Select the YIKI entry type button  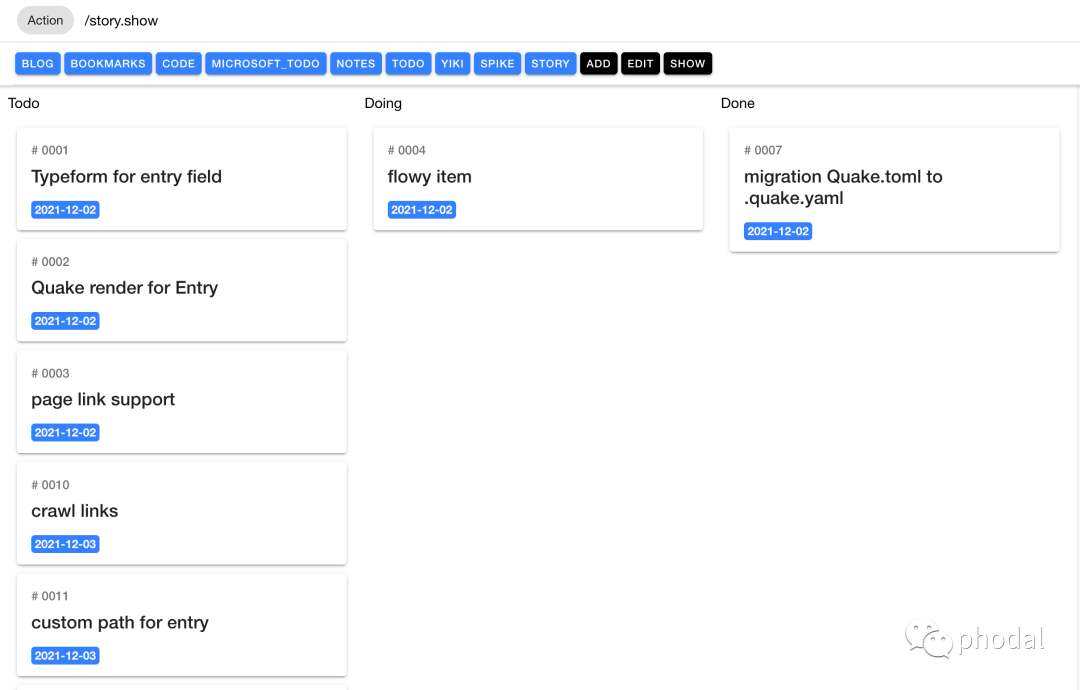coord(452,64)
